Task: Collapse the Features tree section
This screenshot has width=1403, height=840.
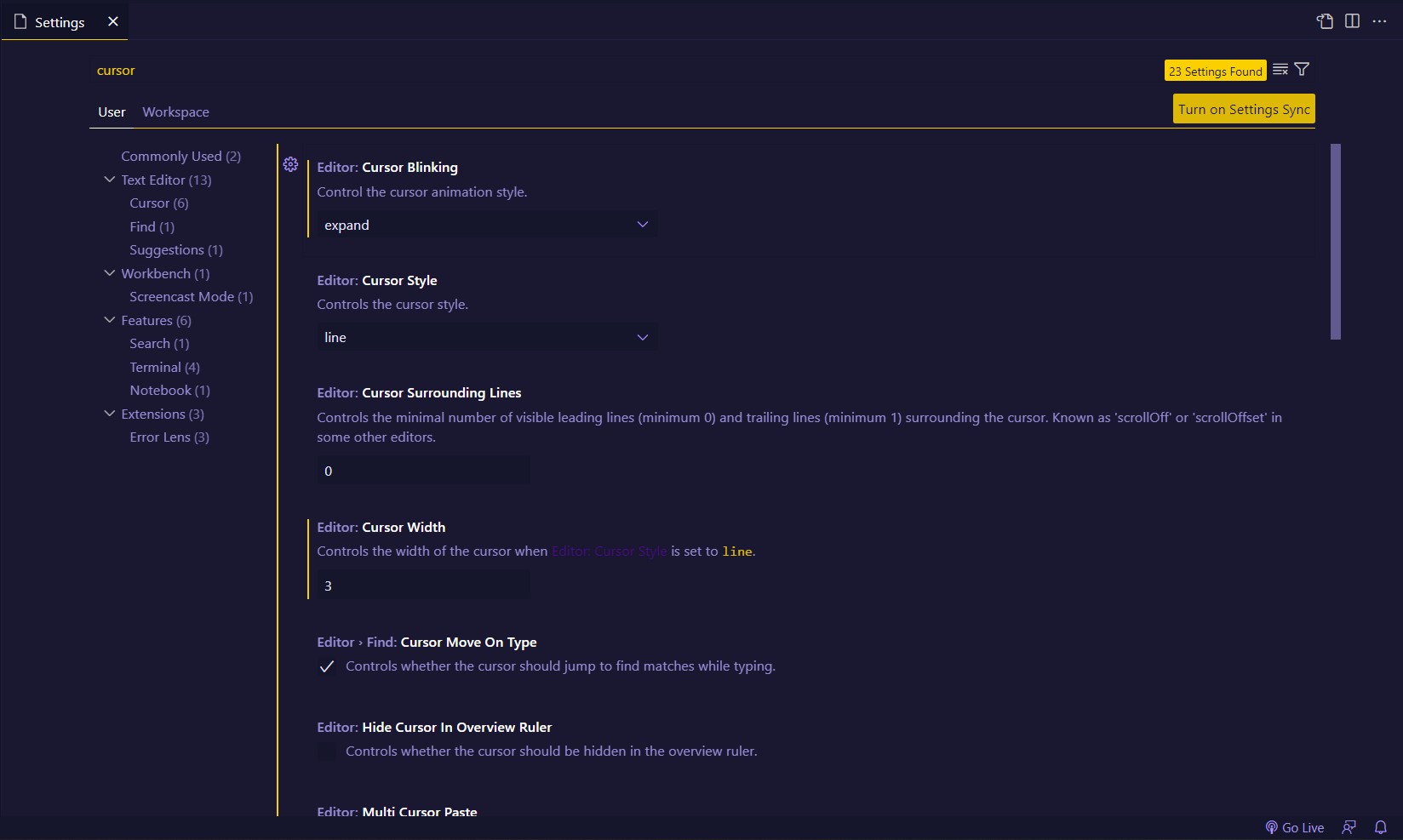Action: pyautogui.click(x=109, y=320)
